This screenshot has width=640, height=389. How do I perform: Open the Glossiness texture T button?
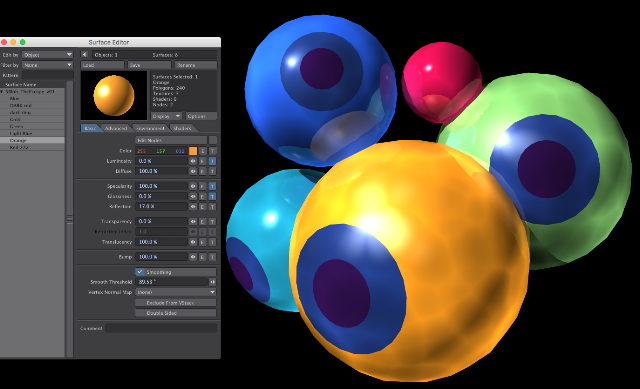point(213,196)
